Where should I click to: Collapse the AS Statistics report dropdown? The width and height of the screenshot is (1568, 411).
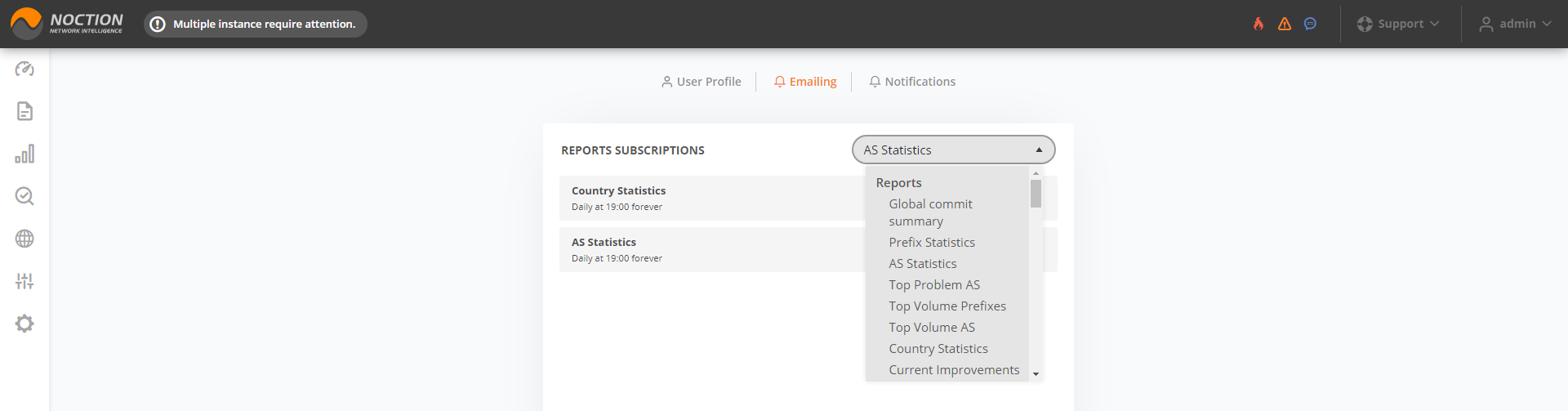(953, 150)
